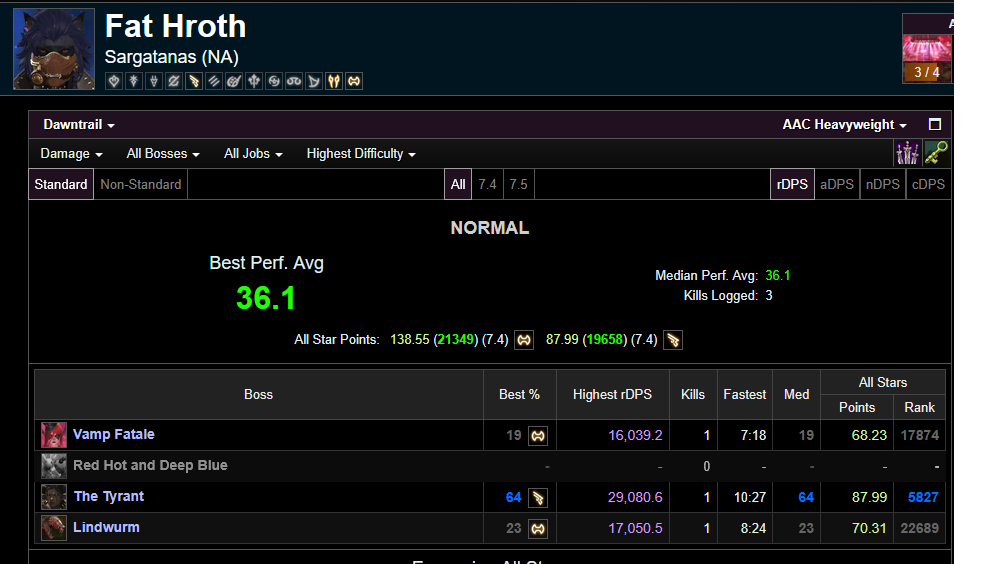
Task: Click the square icon beside AAC Heavyweight
Action: [x=935, y=124]
